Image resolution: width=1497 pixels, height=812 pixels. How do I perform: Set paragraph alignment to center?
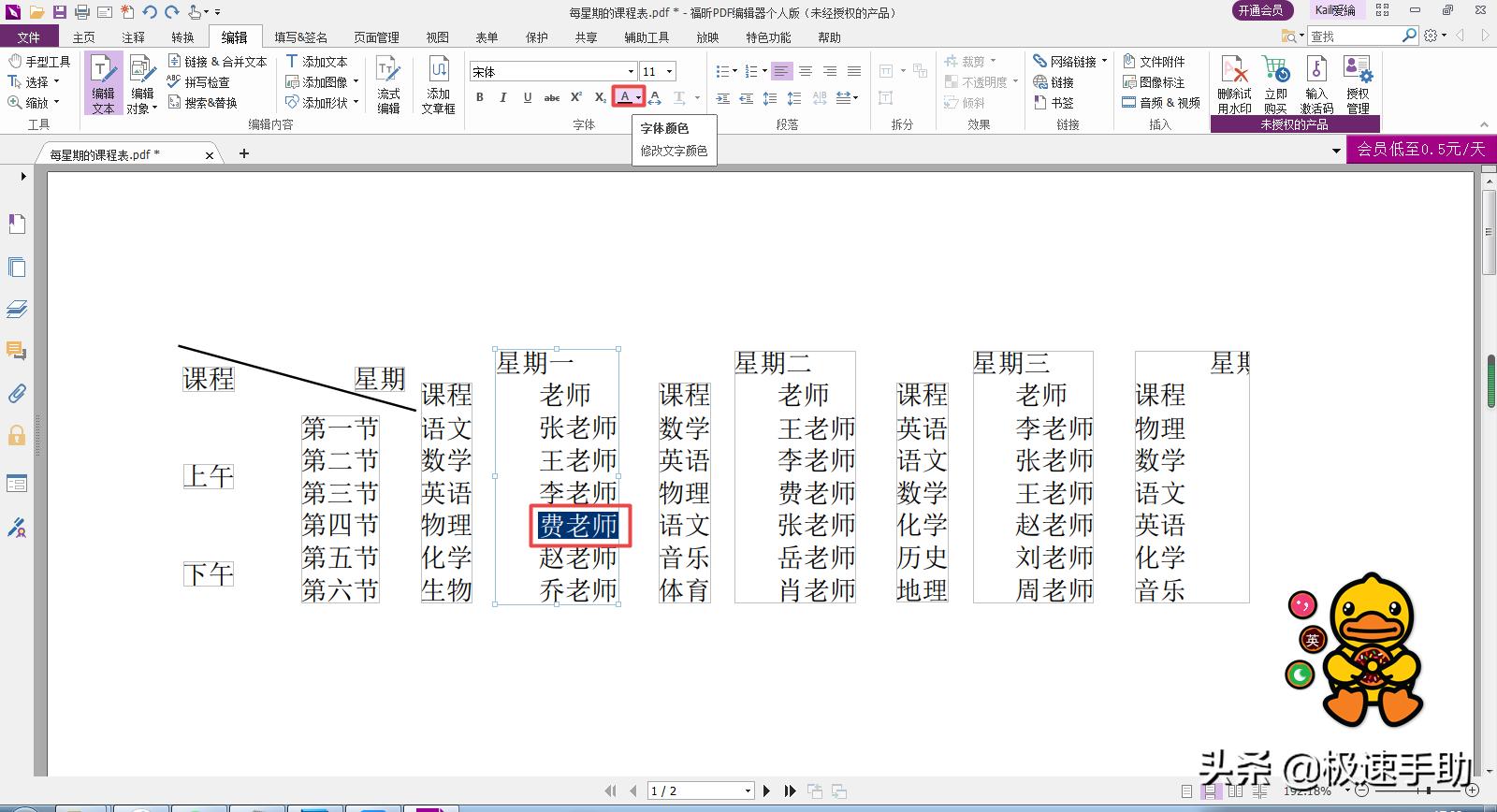pos(806,71)
